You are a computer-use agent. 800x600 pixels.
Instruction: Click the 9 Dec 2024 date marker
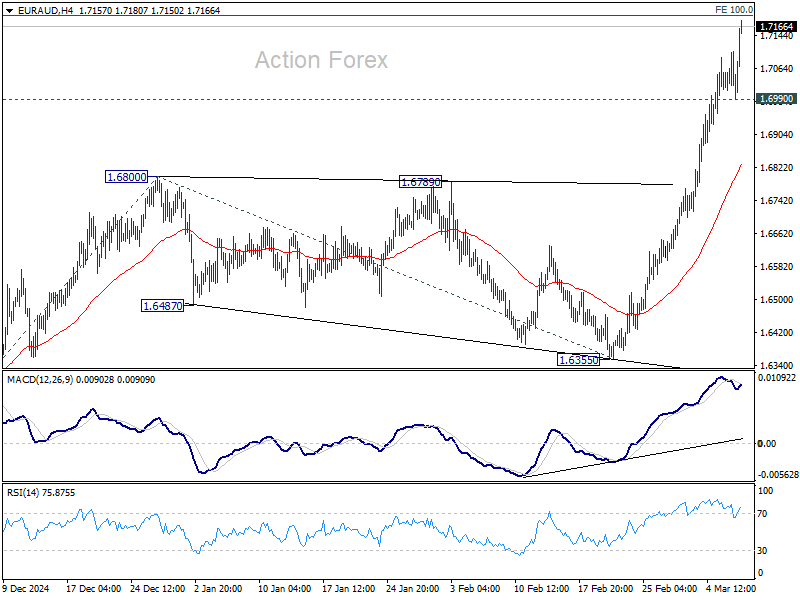(27, 588)
